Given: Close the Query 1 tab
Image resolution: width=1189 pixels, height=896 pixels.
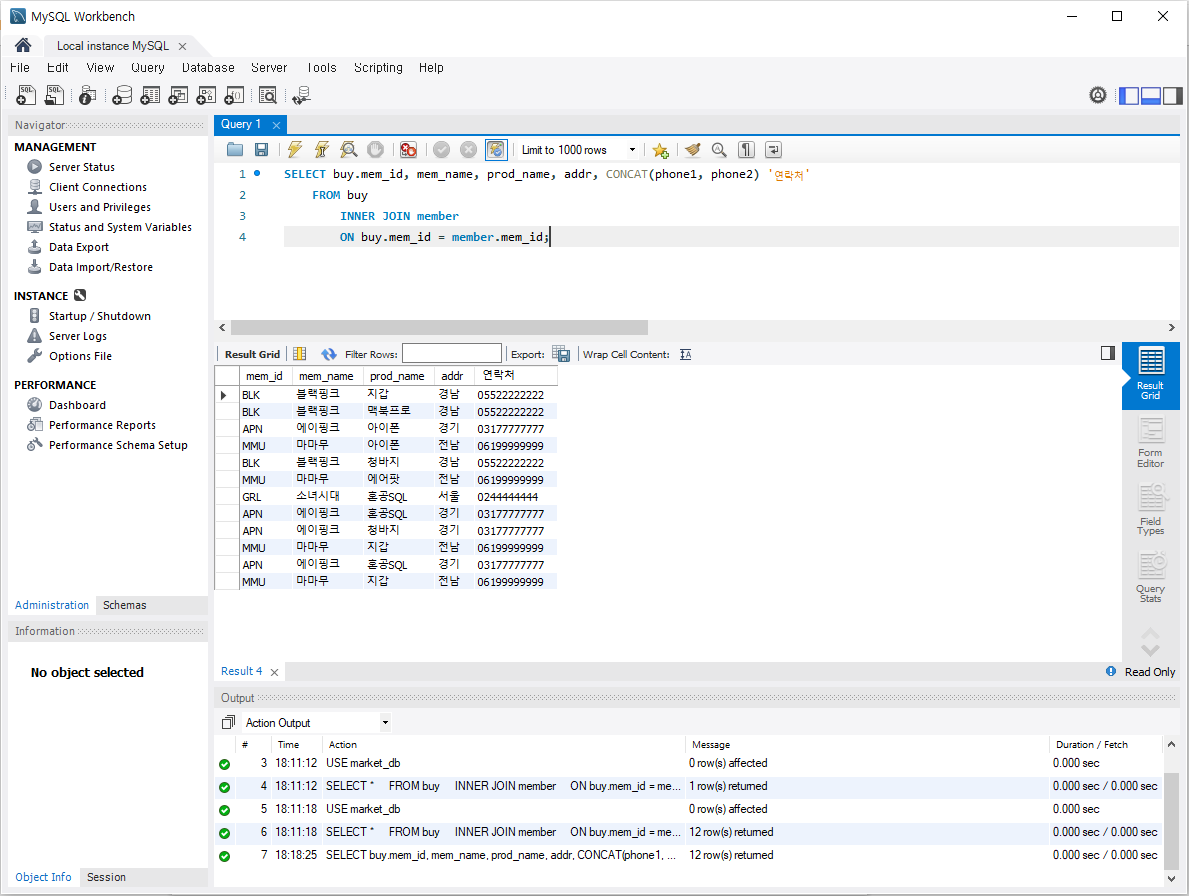Looking at the screenshot, I should coord(277,125).
